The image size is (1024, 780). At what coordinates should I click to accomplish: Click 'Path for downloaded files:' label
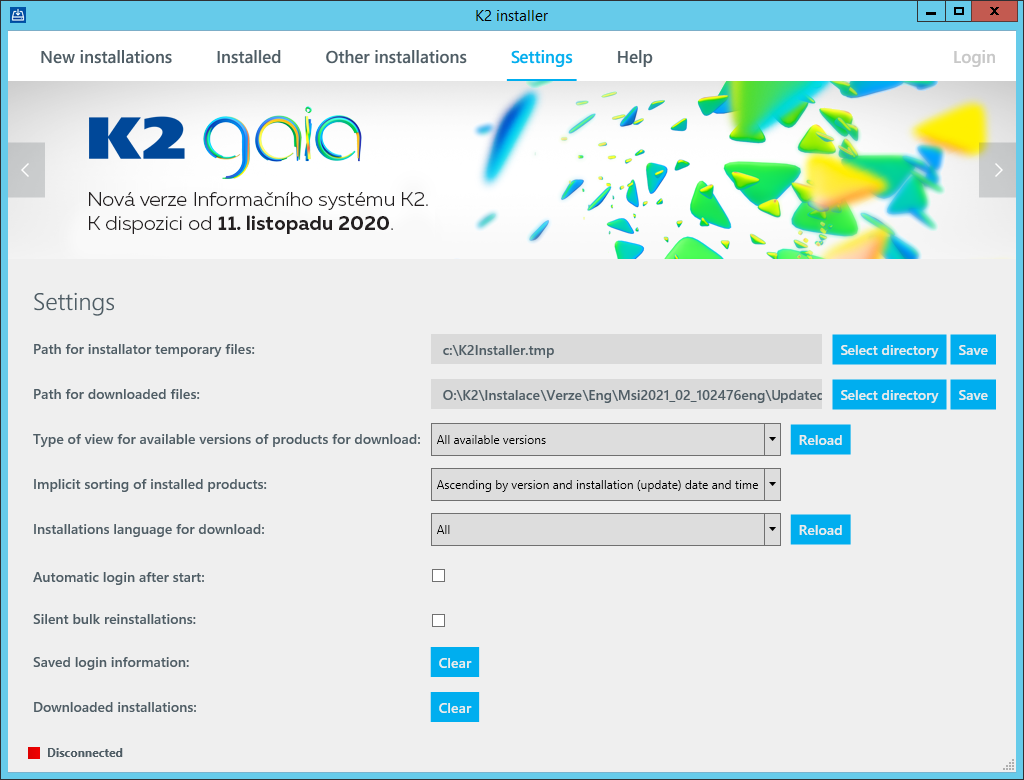tap(116, 395)
